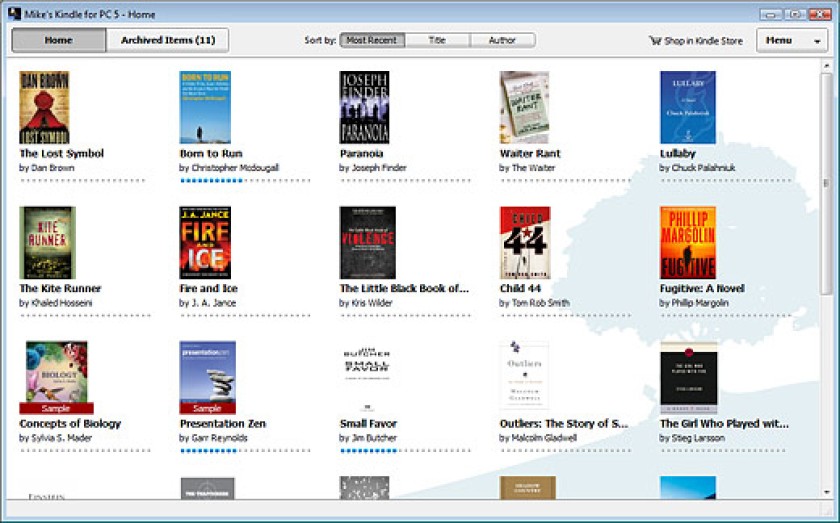This screenshot has width=840, height=523.
Task: Open the Outliers book cover
Action: tap(524, 378)
